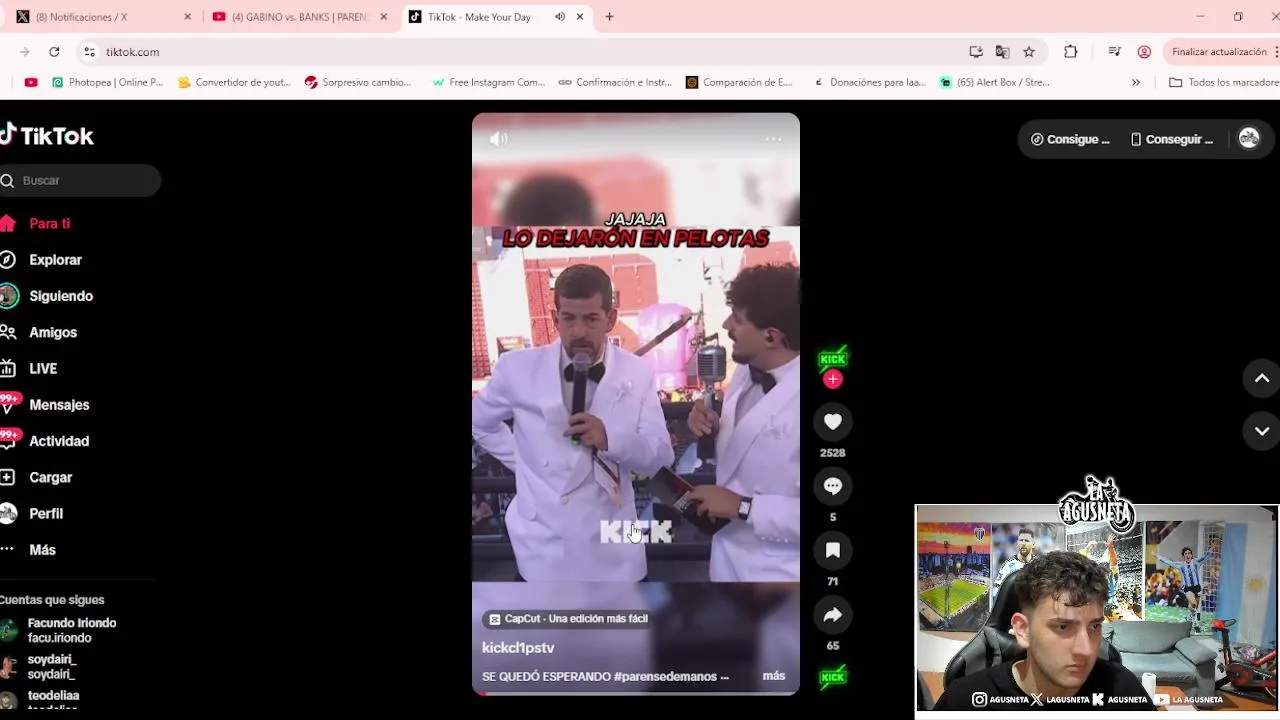Click the install app icon in address bar
The image size is (1280, 720).
click(x=976, y=52)
